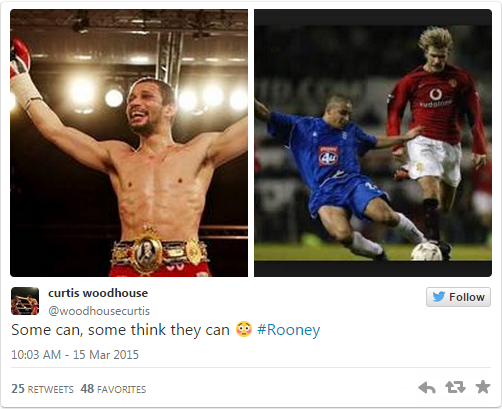Viewport: 502px width, 409px height.
Task: Open the 10:03 AM - 15 Mar 2015 timestamp
Action: point(75,354)
